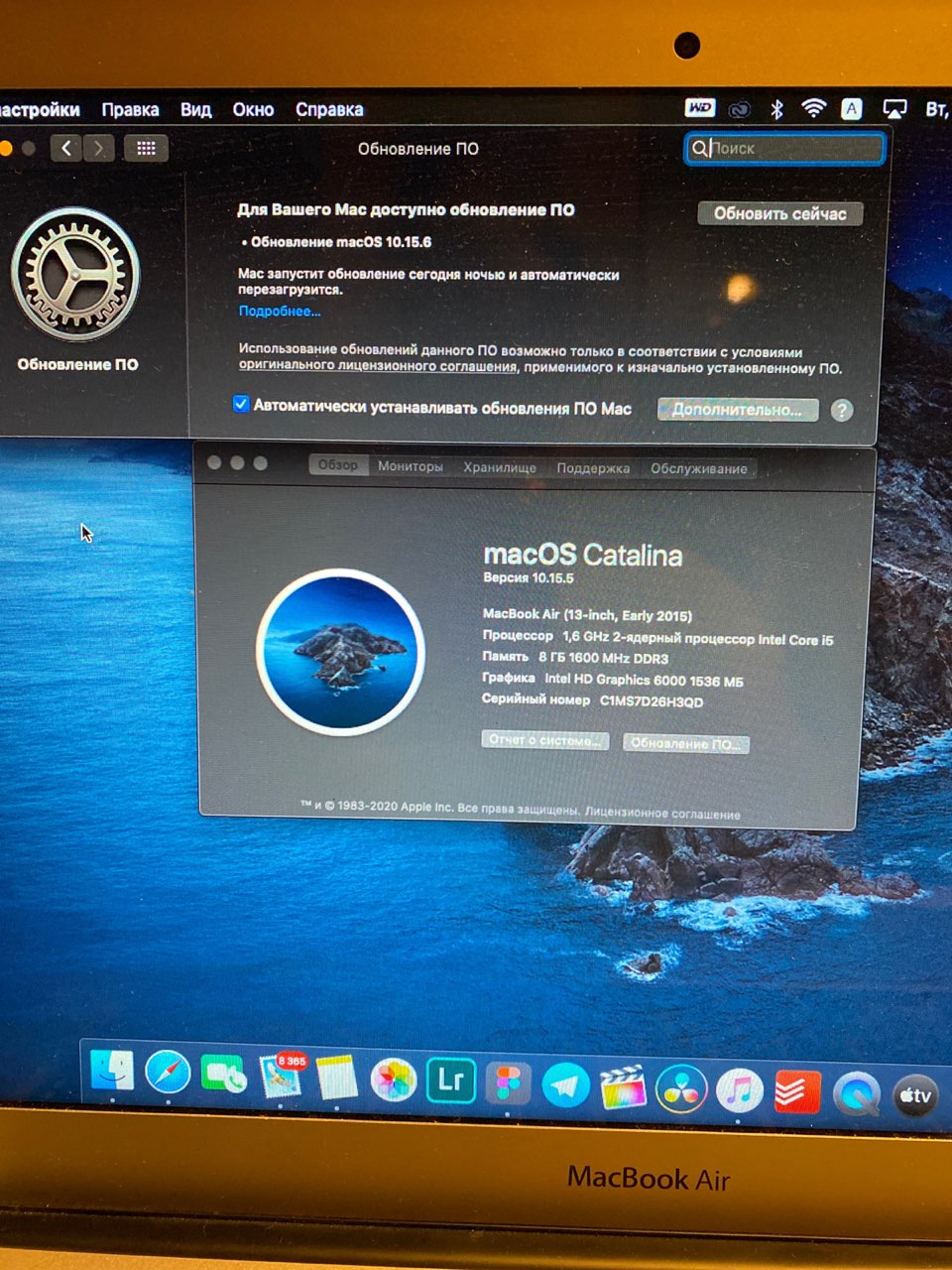
Task: Launch Safari from the Dock
Action: point(168,1074)
